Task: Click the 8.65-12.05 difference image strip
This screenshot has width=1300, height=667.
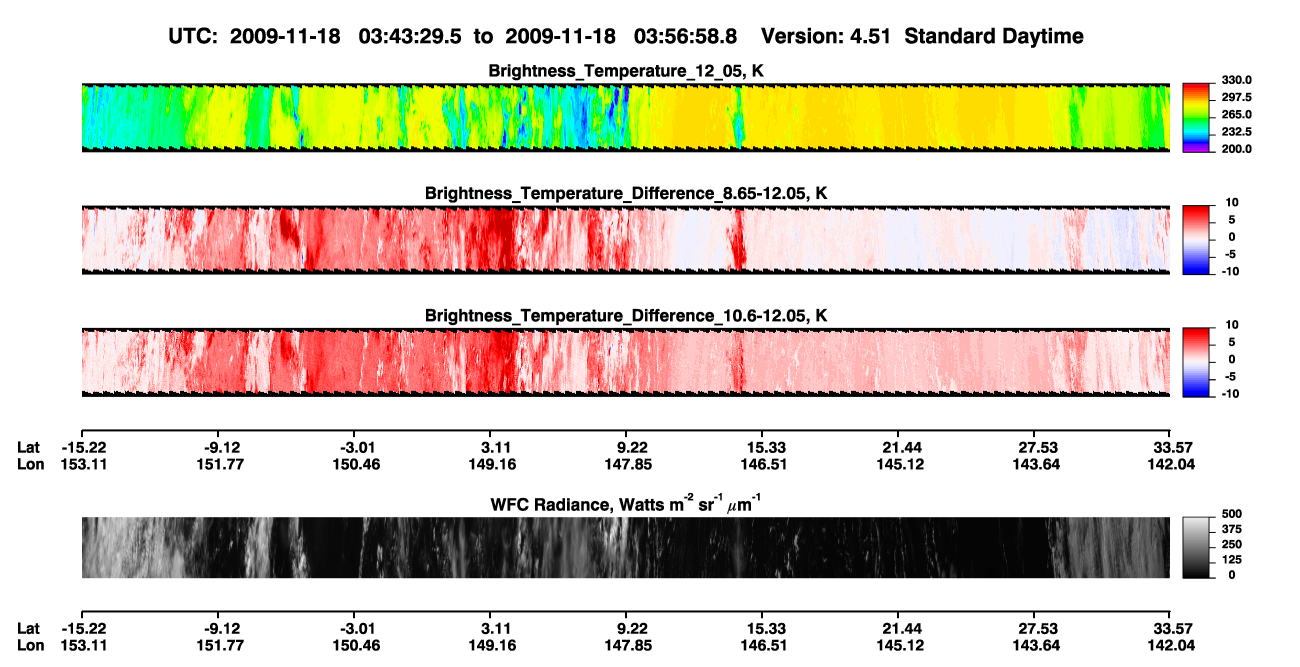Action: click(625, 239)
